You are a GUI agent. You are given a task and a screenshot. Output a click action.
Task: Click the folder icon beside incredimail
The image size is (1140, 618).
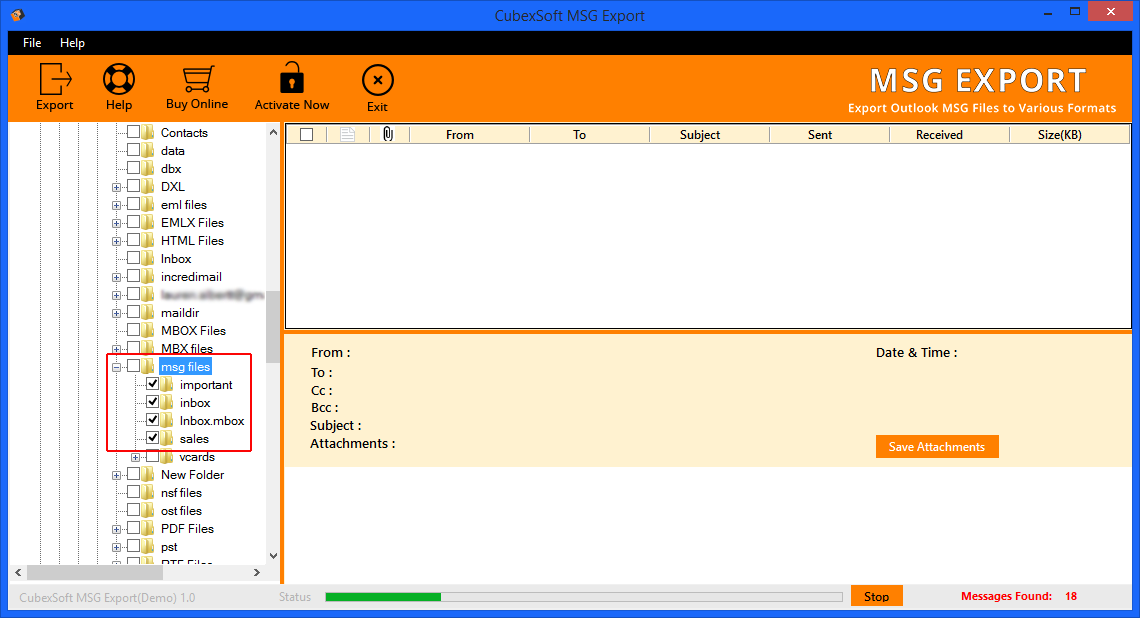(148, 276)
